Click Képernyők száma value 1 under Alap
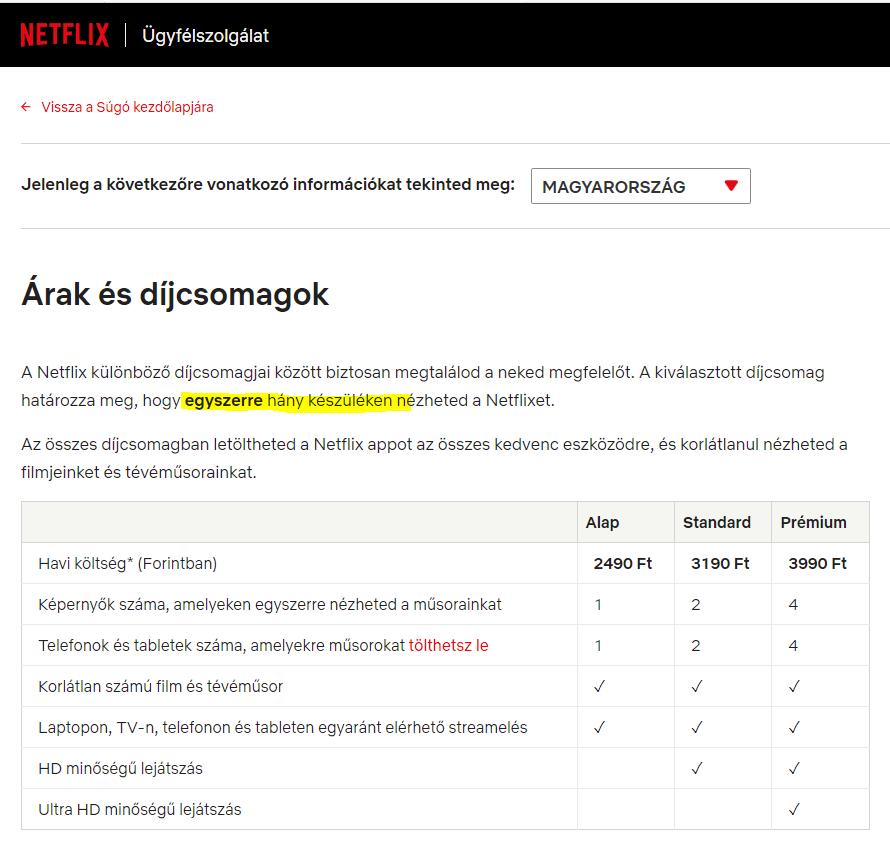Image resolution: width=890 pixels, height=843 pixels. coord(598,605)
